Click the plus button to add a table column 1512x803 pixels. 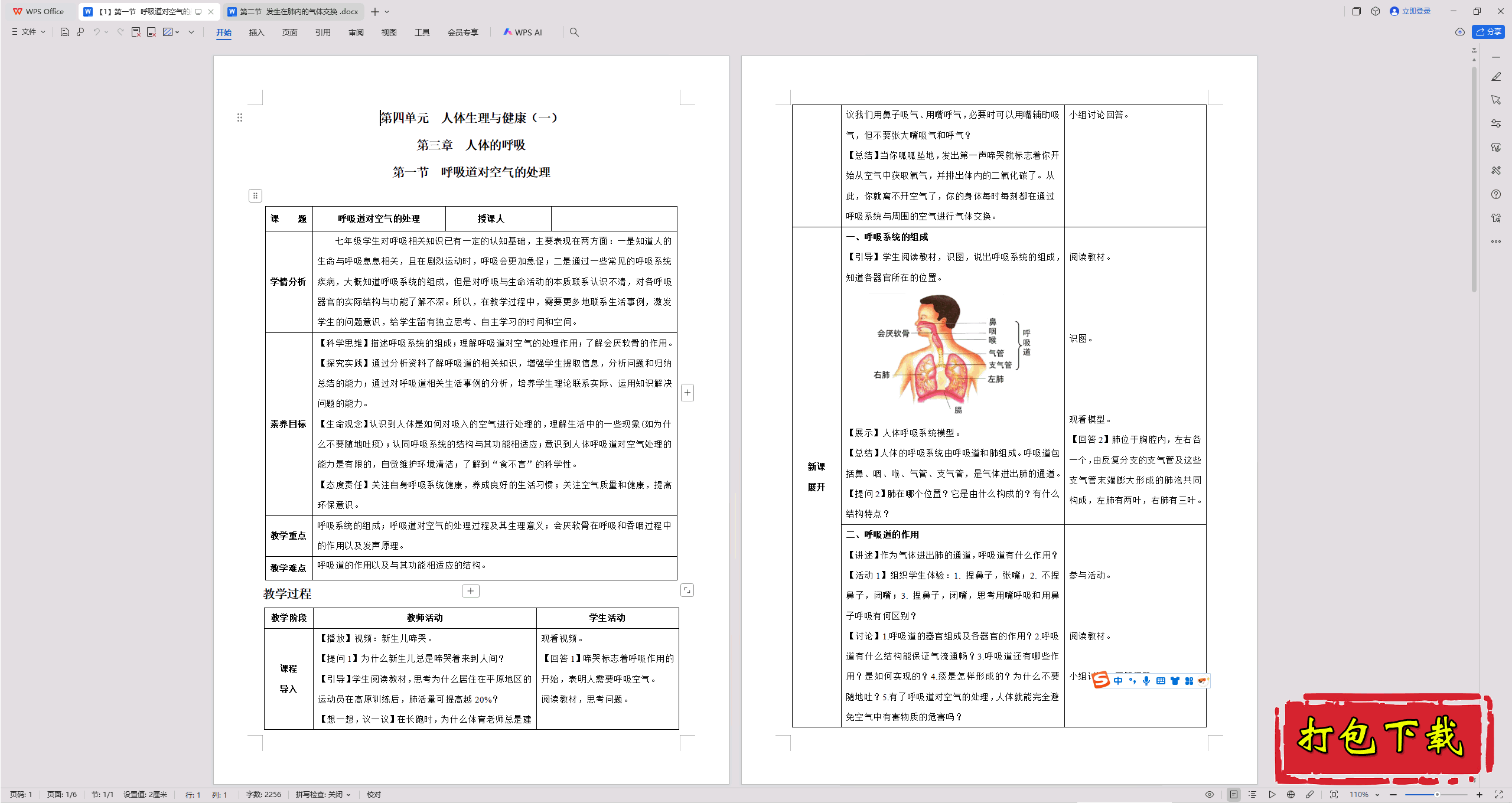(x=687, y=393)
